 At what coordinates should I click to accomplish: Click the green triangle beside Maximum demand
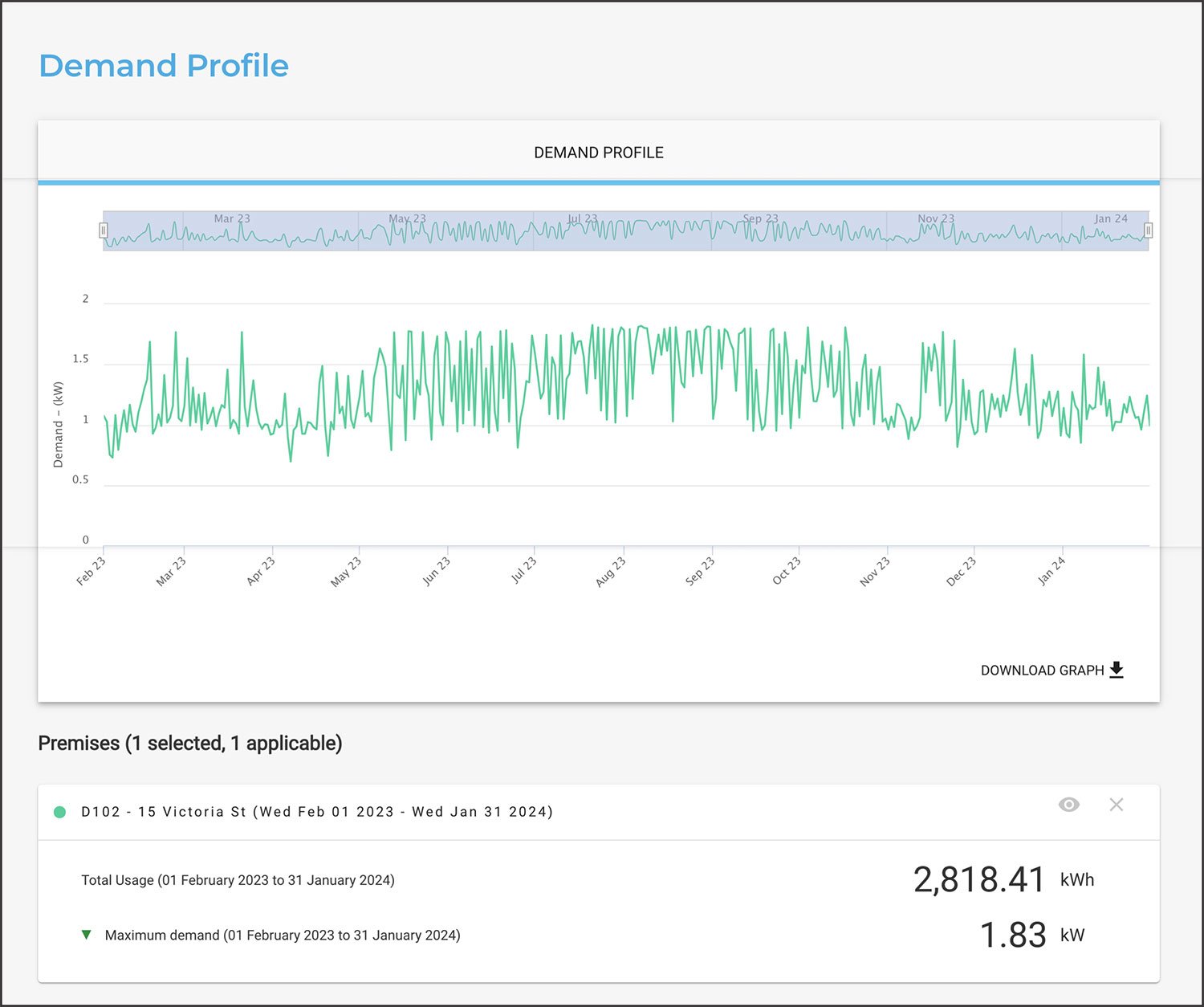point(87,935)
